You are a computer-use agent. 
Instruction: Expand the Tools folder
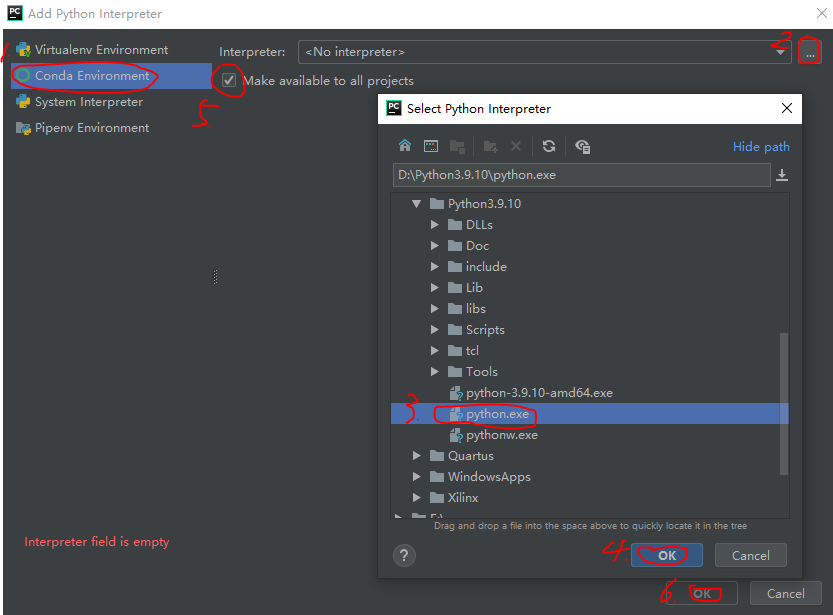(435, 372)
